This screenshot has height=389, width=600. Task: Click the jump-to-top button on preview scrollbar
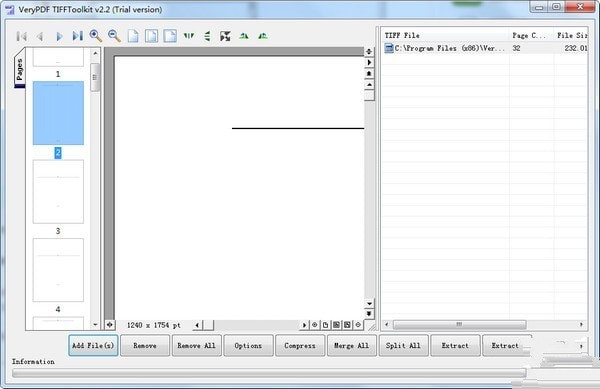click(x=369, y=73)
